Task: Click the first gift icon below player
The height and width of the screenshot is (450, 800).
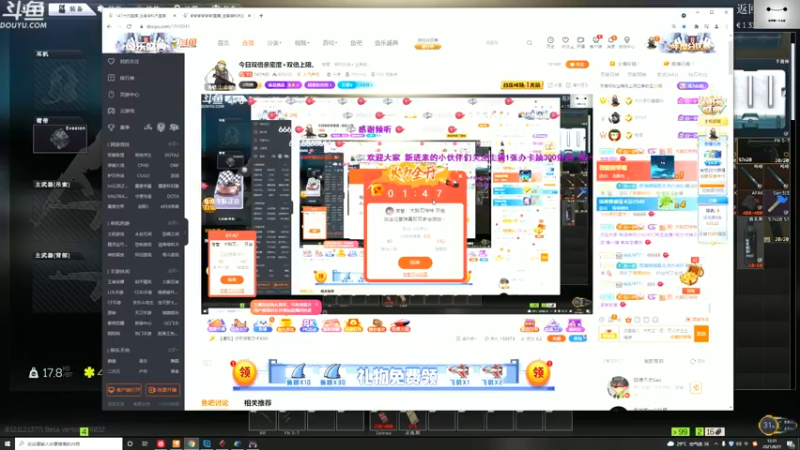Action: pos(216,326)
